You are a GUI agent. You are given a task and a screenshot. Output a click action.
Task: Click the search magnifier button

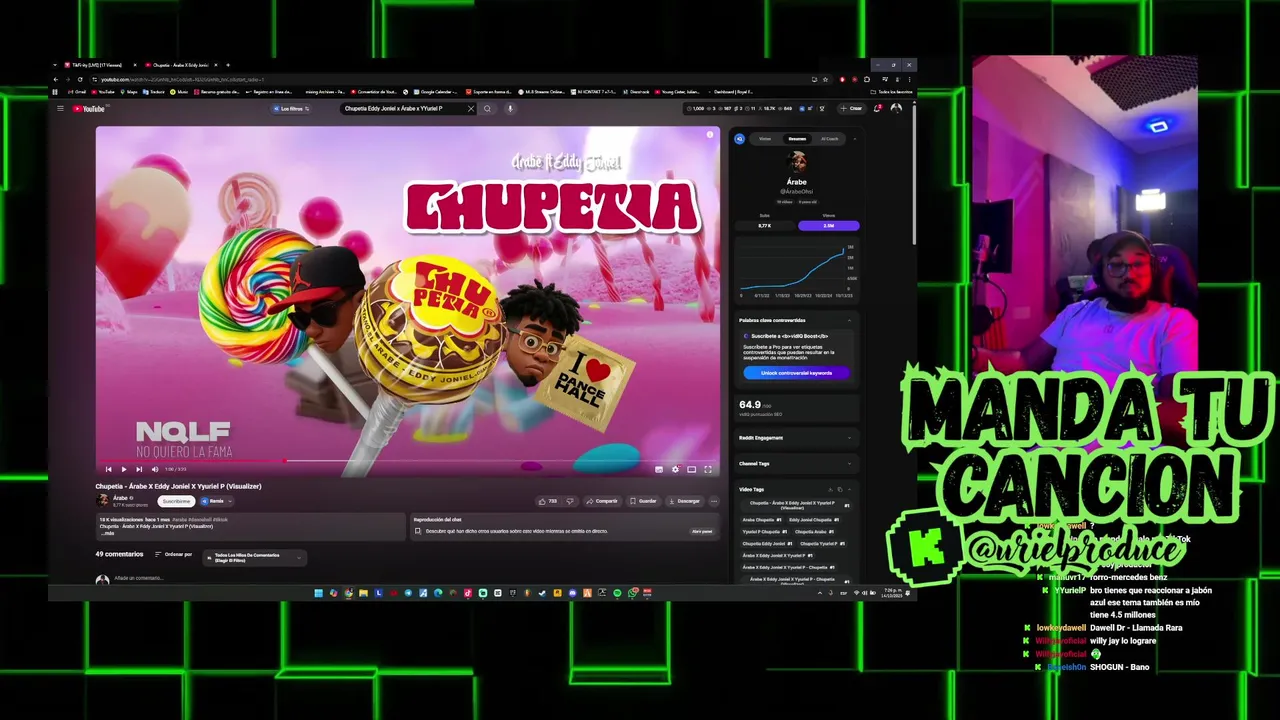coord(487,108)
